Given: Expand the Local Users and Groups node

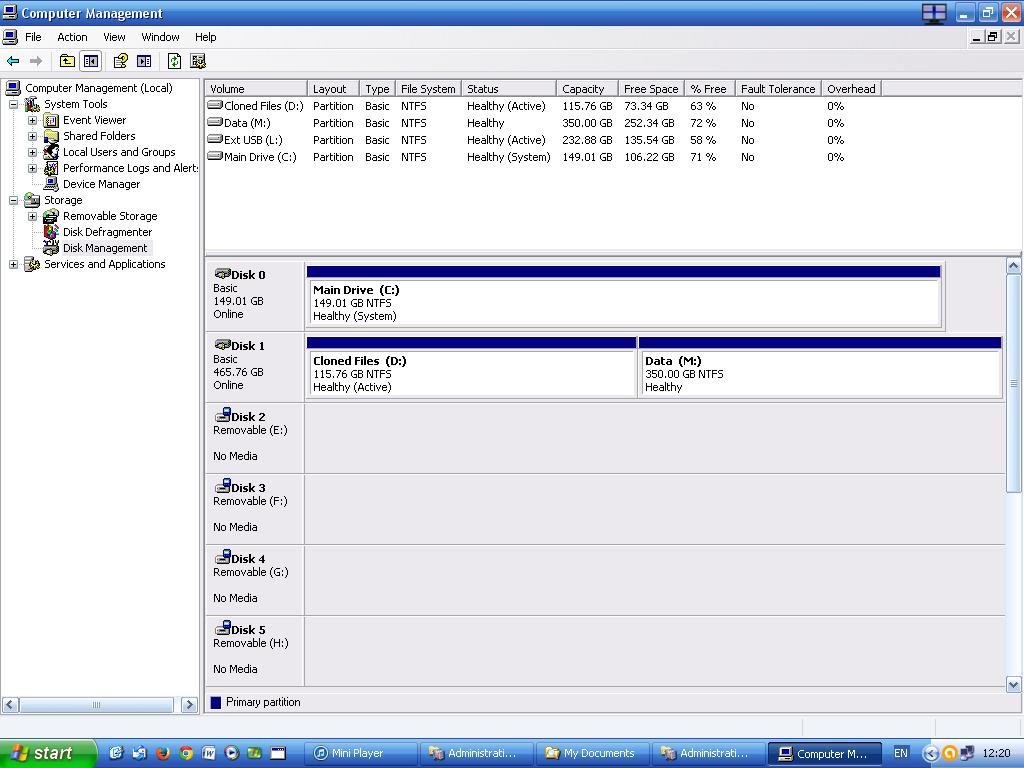Looking at the screenshot, I should (x=32, y=152).
